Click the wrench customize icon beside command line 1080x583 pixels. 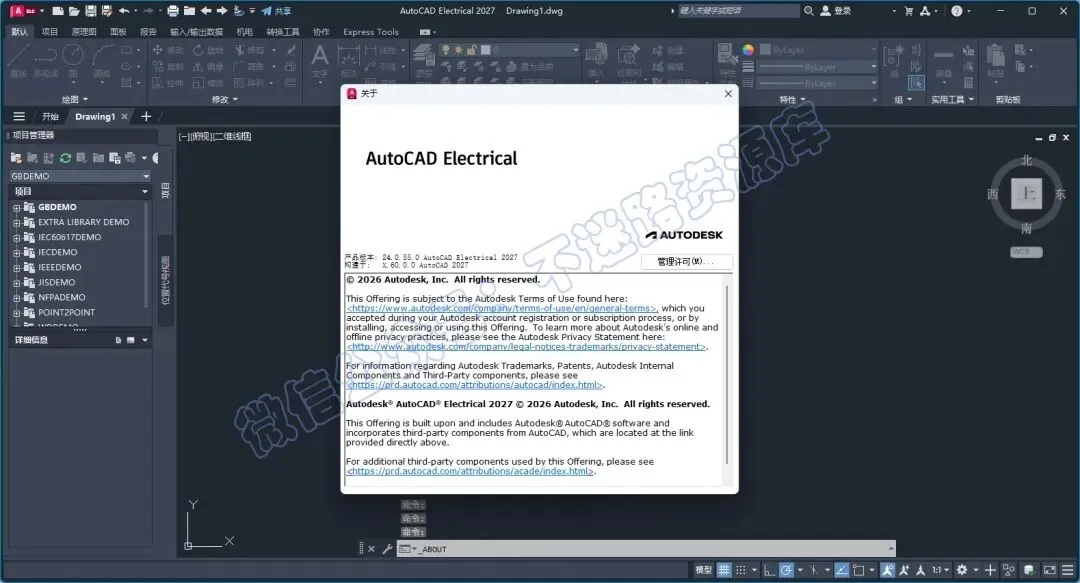(386, 549)
